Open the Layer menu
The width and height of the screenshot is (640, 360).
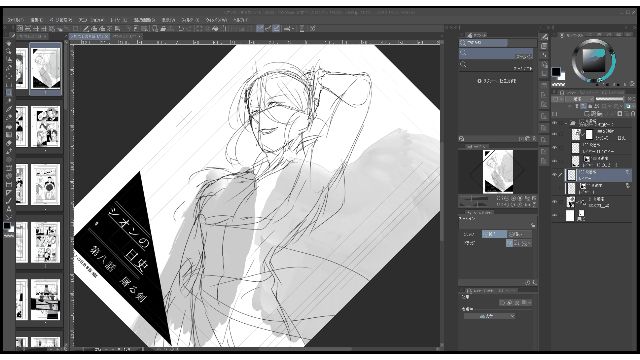point(119,20)
